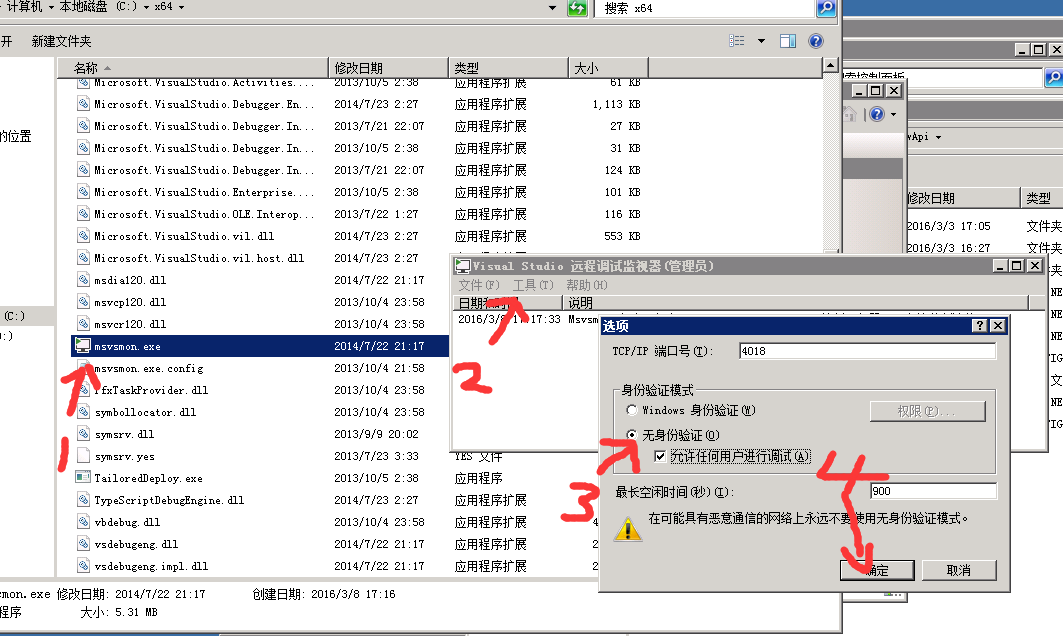Click the Microsoft.VisualStudio.vil.host.dll file icon
1063x636 pixels.
pos(83,258)
